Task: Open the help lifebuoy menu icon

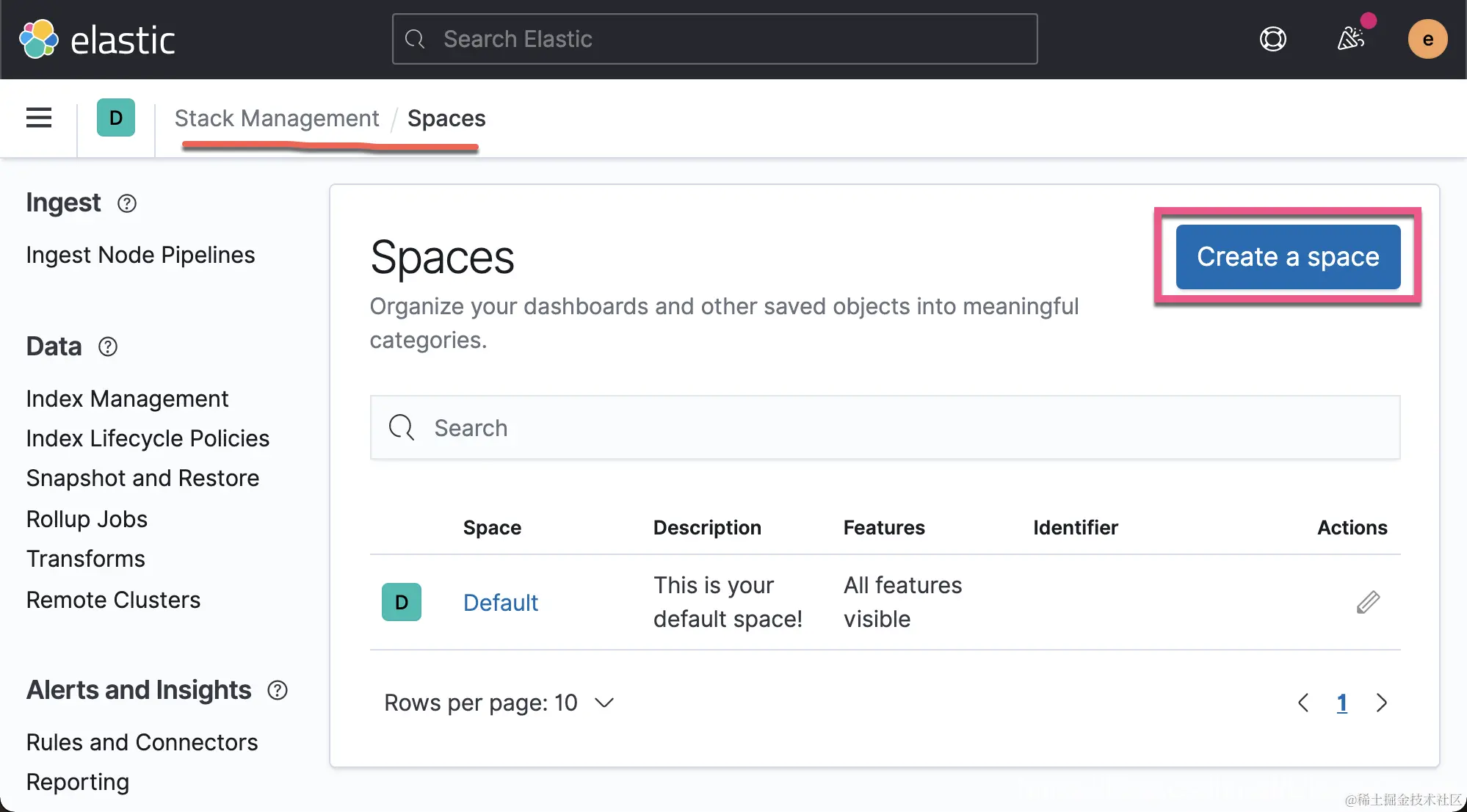Action: coord(1272,39)
